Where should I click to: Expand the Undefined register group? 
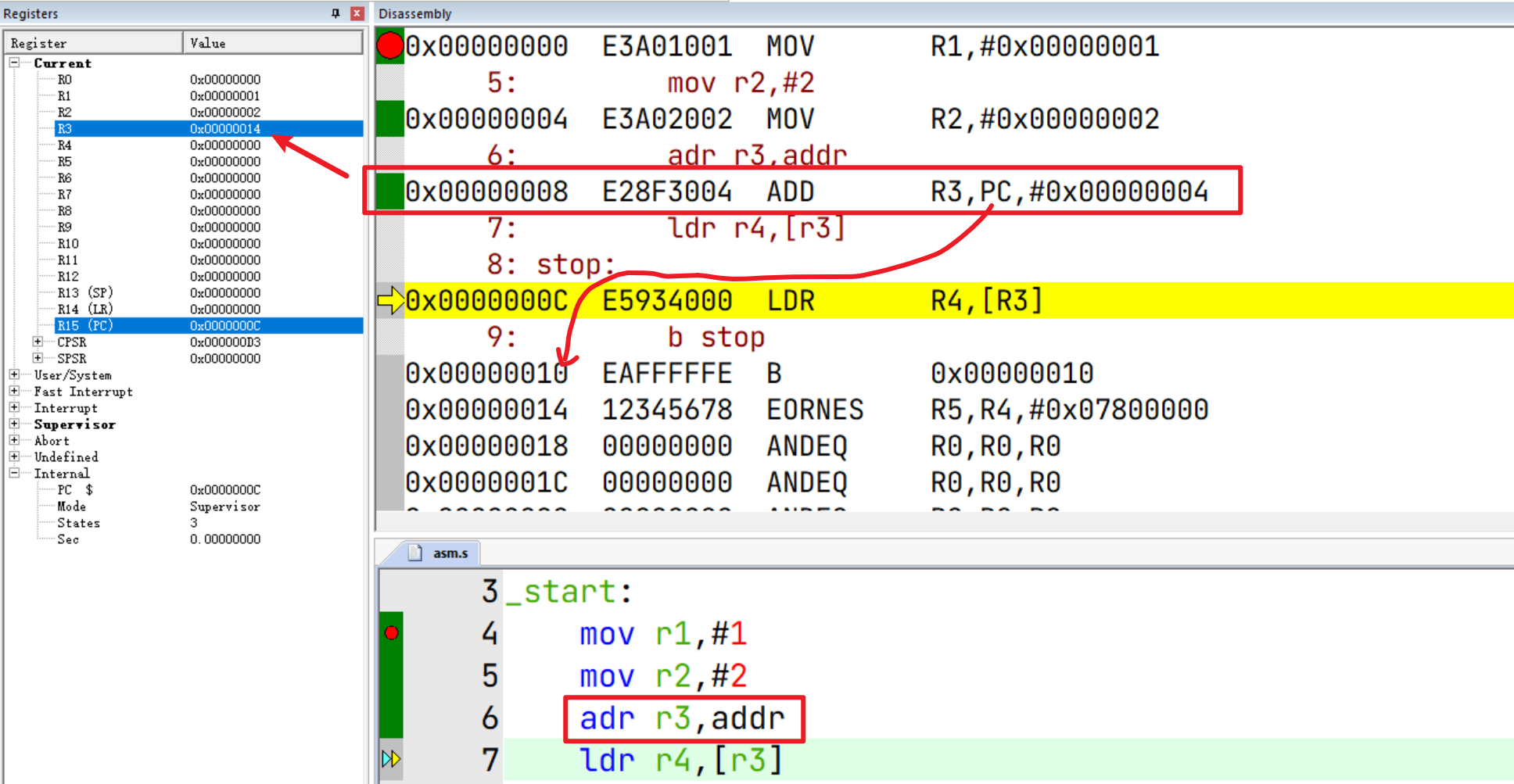14,456
